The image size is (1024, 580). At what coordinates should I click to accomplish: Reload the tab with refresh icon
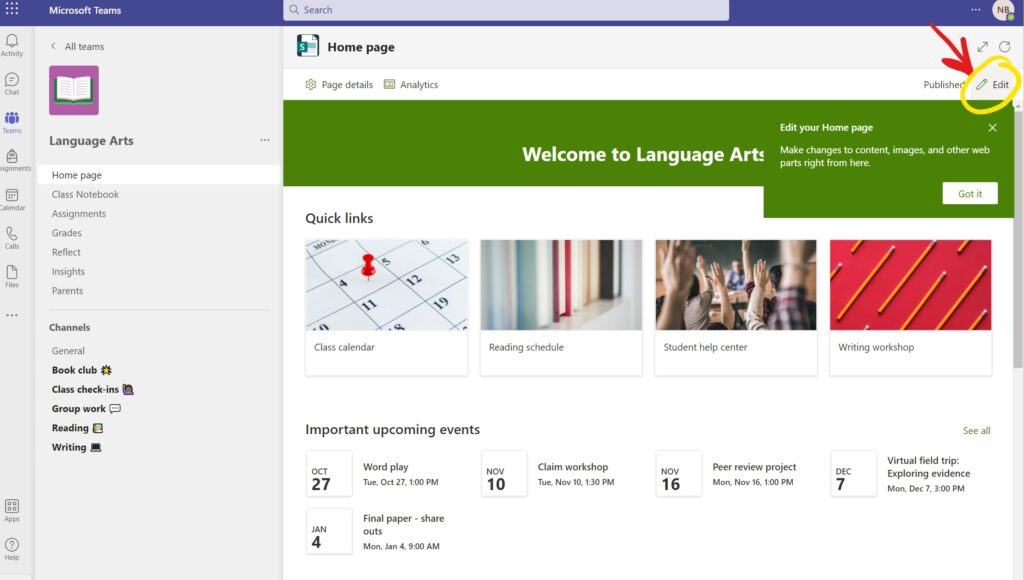click(1004, 46)
